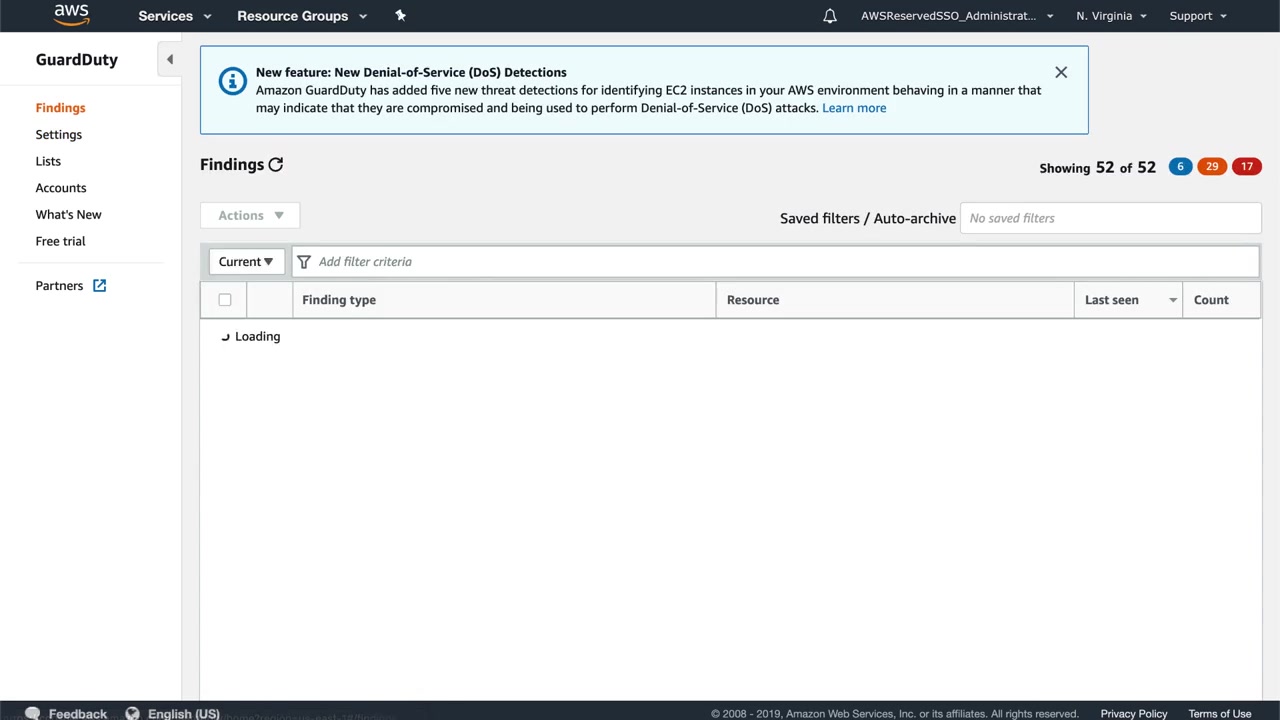The width and height of the screenshot is (1280, 720).
Task: Open Settings in the sidebar
Action: click(x=59, y=135)
